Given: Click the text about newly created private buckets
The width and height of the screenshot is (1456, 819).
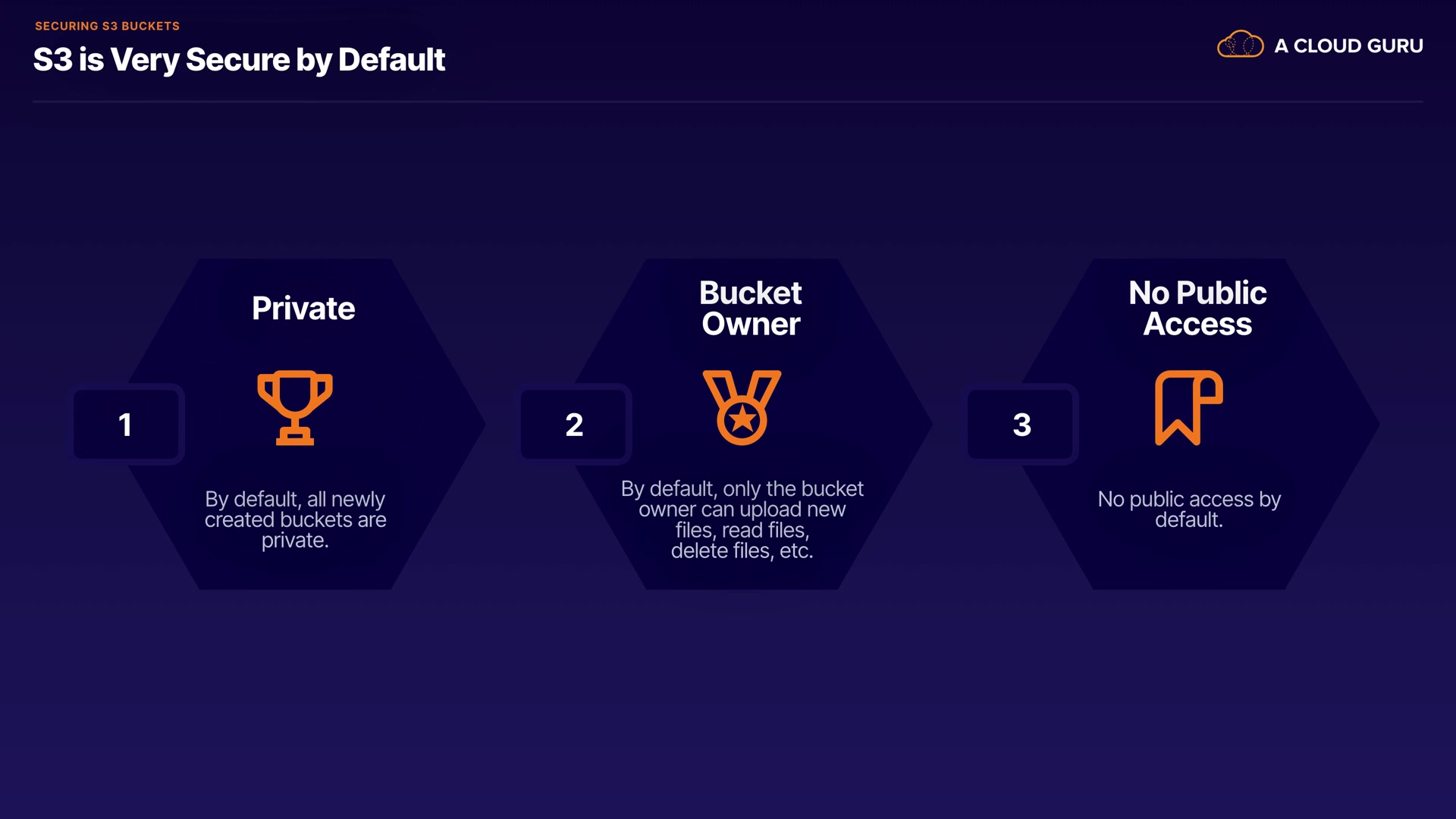Looking at the screenshot, I should 295,519.
